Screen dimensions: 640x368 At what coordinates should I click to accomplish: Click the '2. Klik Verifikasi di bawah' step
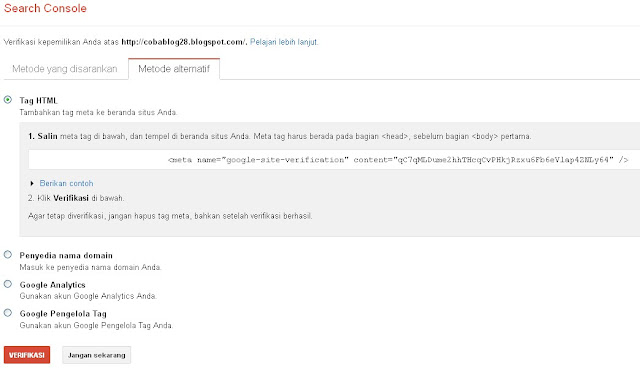pos(76,198)
